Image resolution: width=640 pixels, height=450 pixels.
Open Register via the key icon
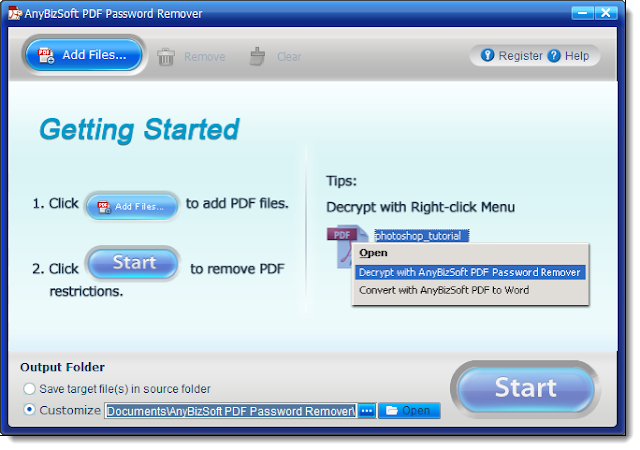[x=487, y=55]
